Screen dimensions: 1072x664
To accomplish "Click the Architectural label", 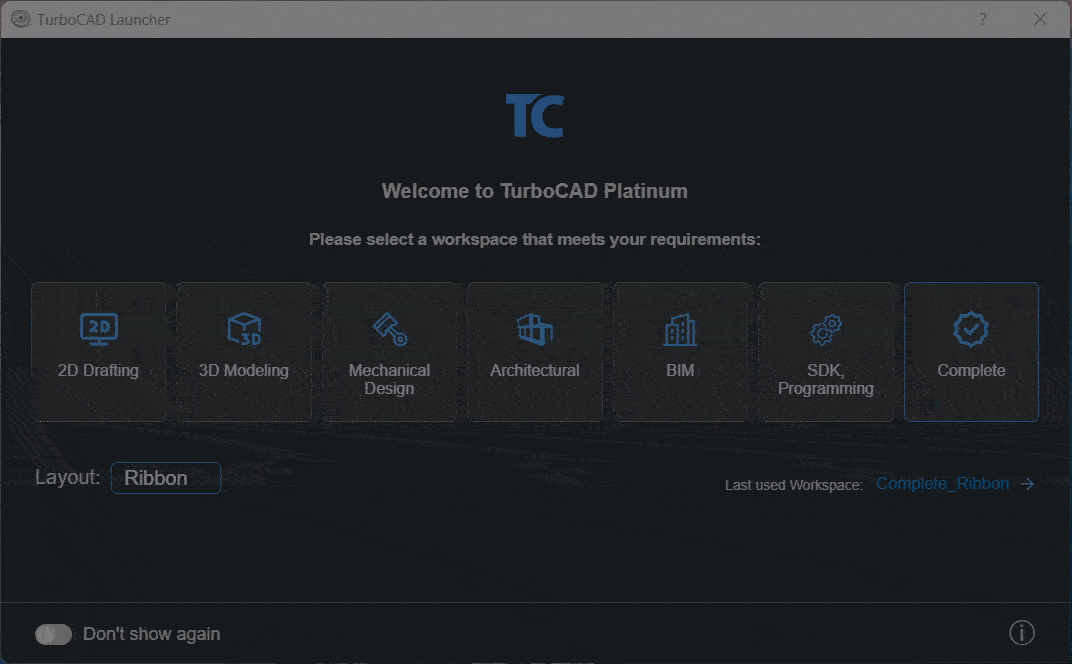I will coord(535,371).
